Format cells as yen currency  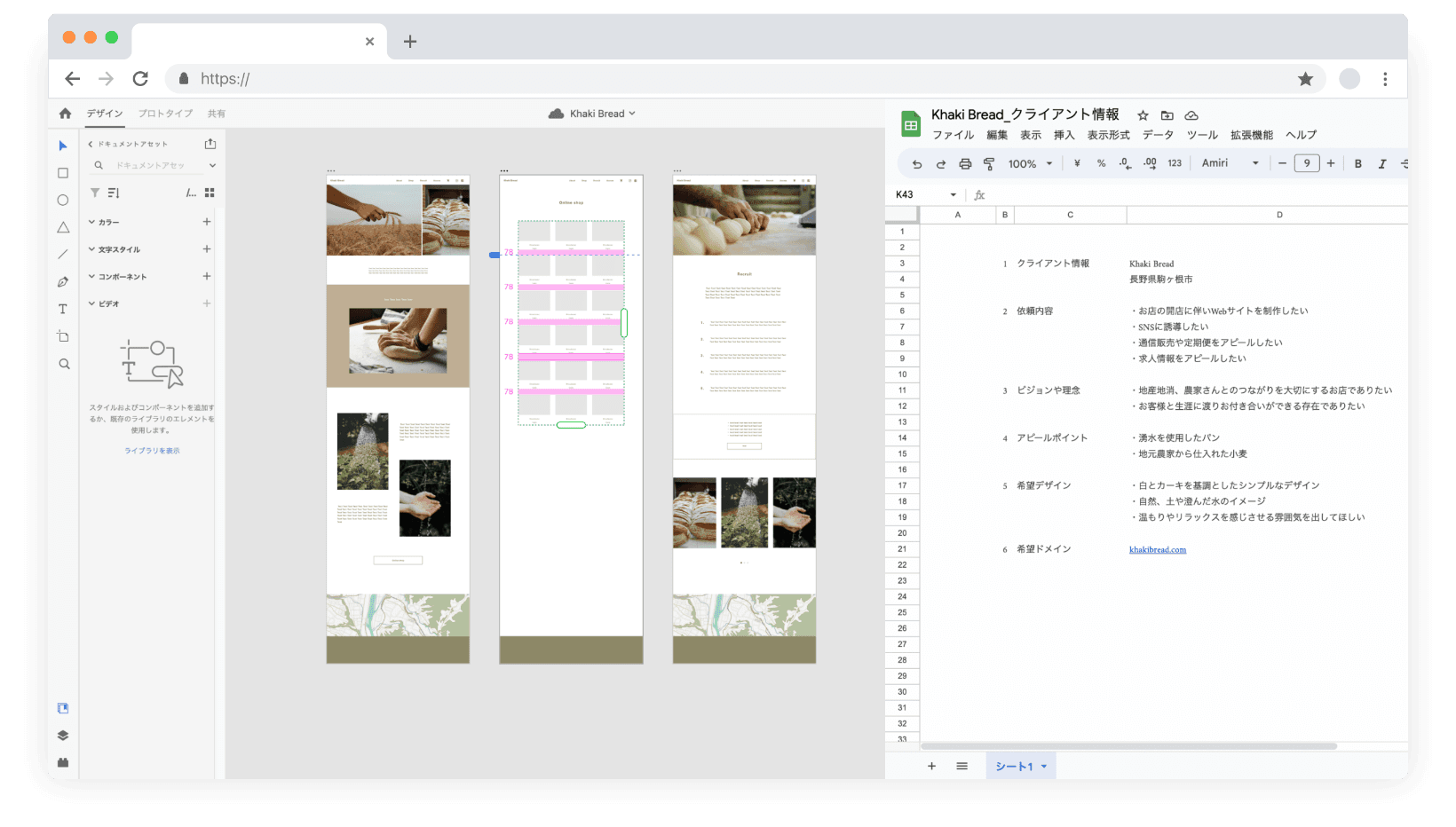(1077, 163)
